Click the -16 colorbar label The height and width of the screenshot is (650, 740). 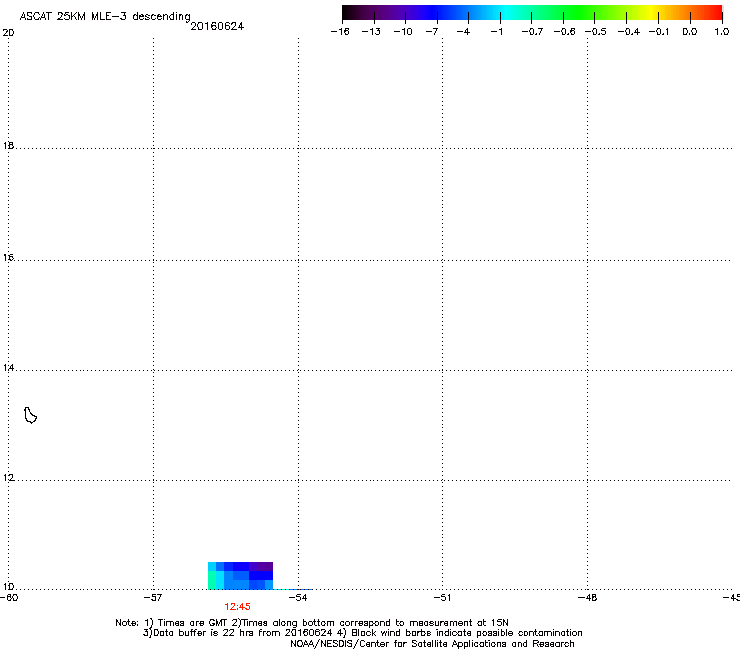[340, 32]
